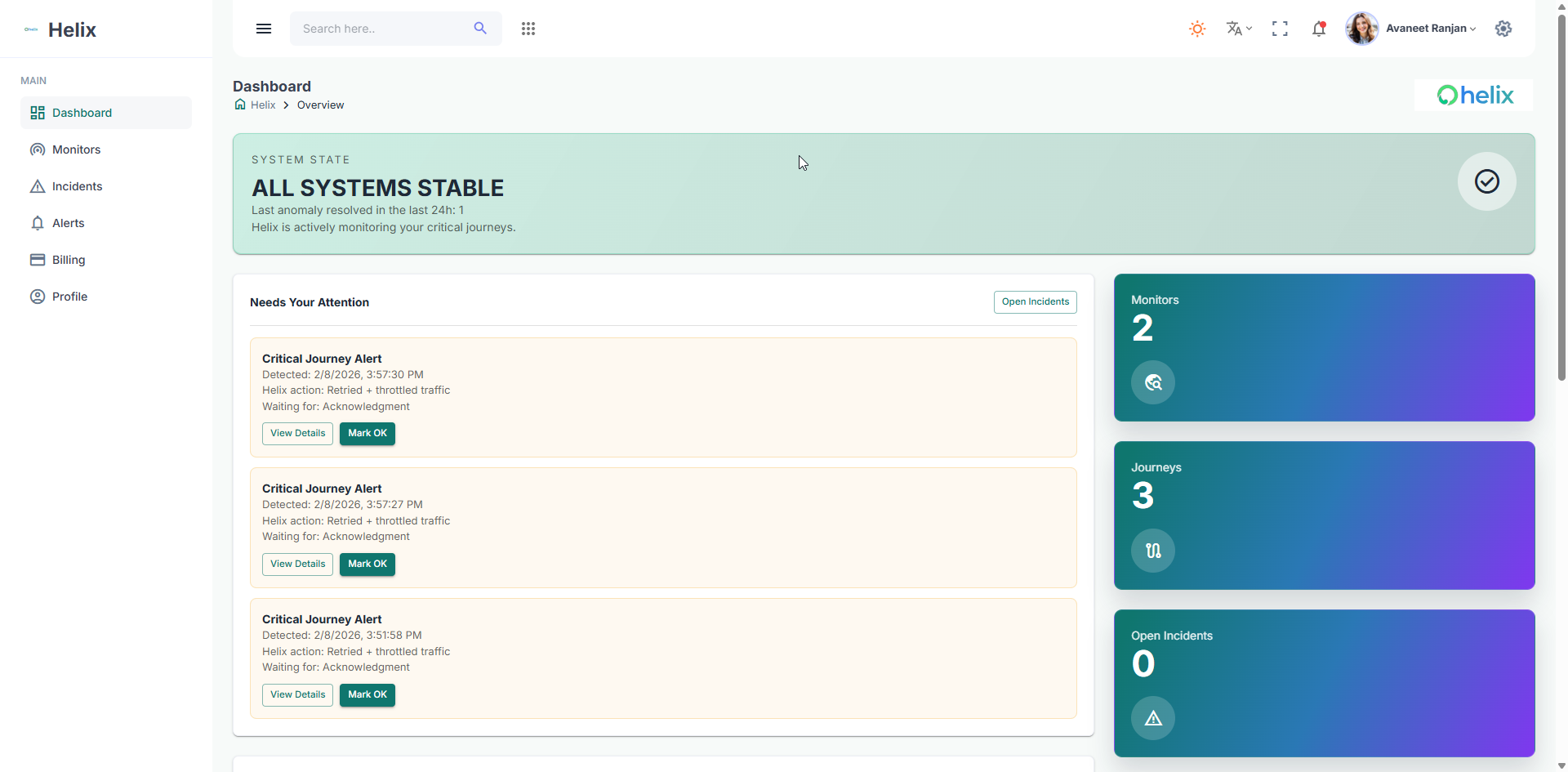The height and width of the screenshot is (772, 1568).
Task: Mark the first Critical Journey Alert OK
Action: pos(367,433)
